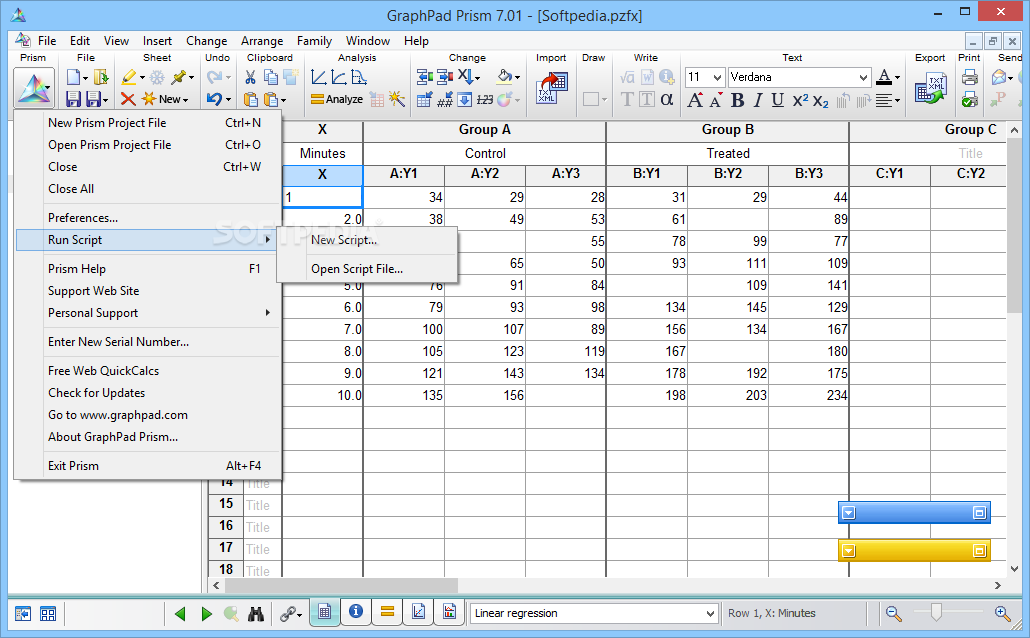Click the fill color paint bucket icon
This screenshot has width=1030, height=638.
[x=504, y=77]
